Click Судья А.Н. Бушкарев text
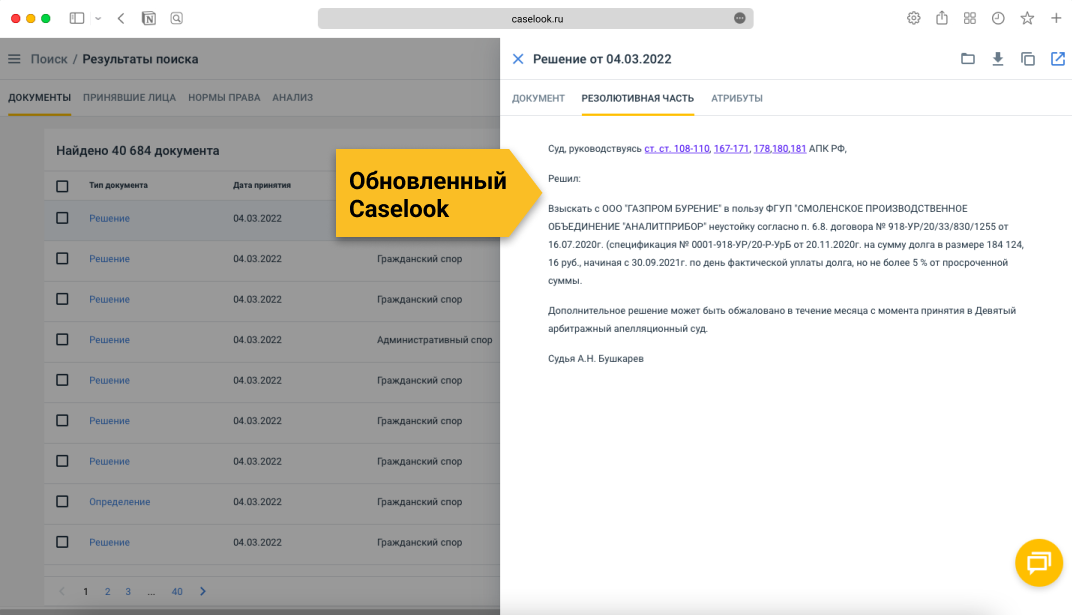The image size is (1072, 615). [595, 358]
